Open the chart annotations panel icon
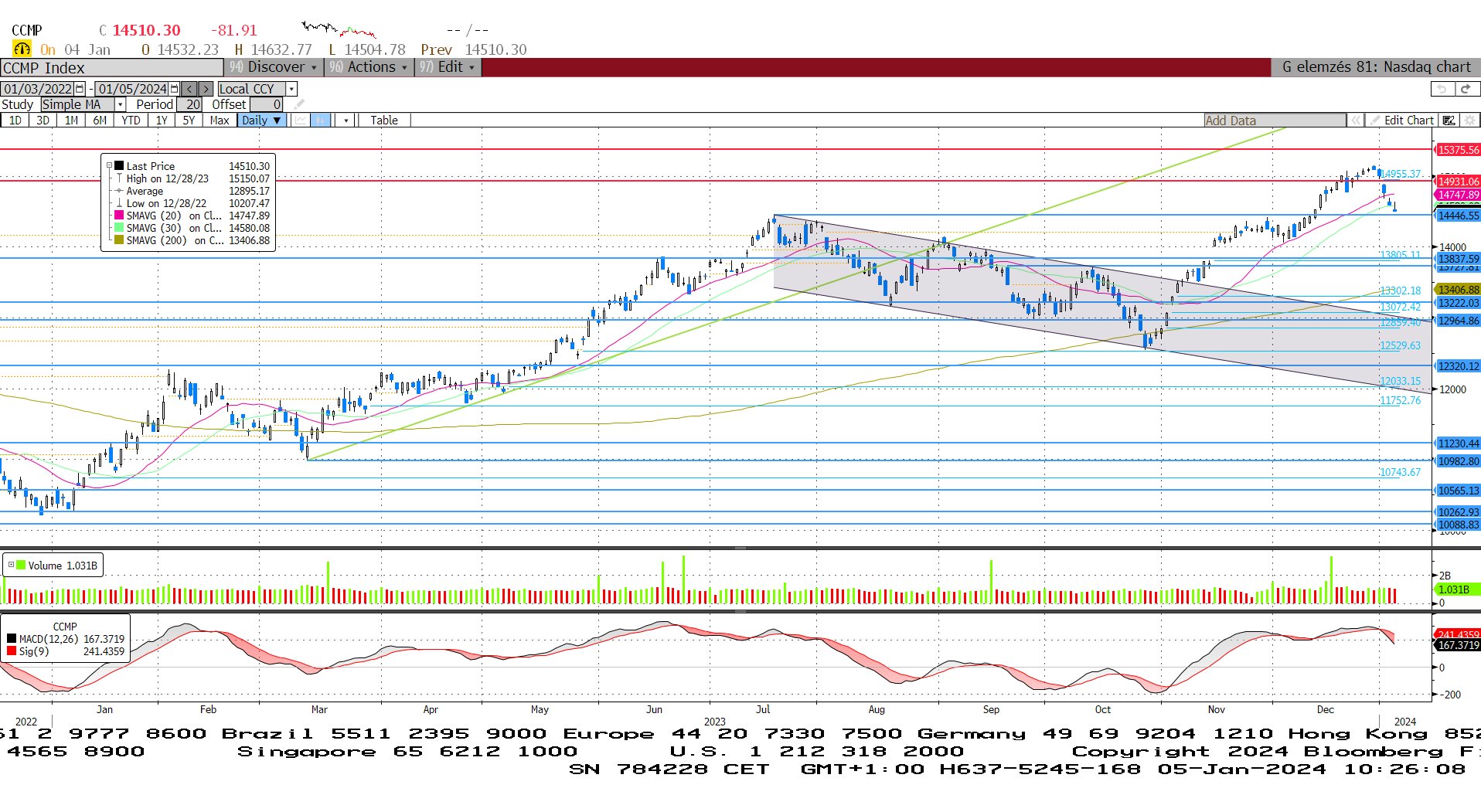The image size is (1481, 812). coord(1449,121)
